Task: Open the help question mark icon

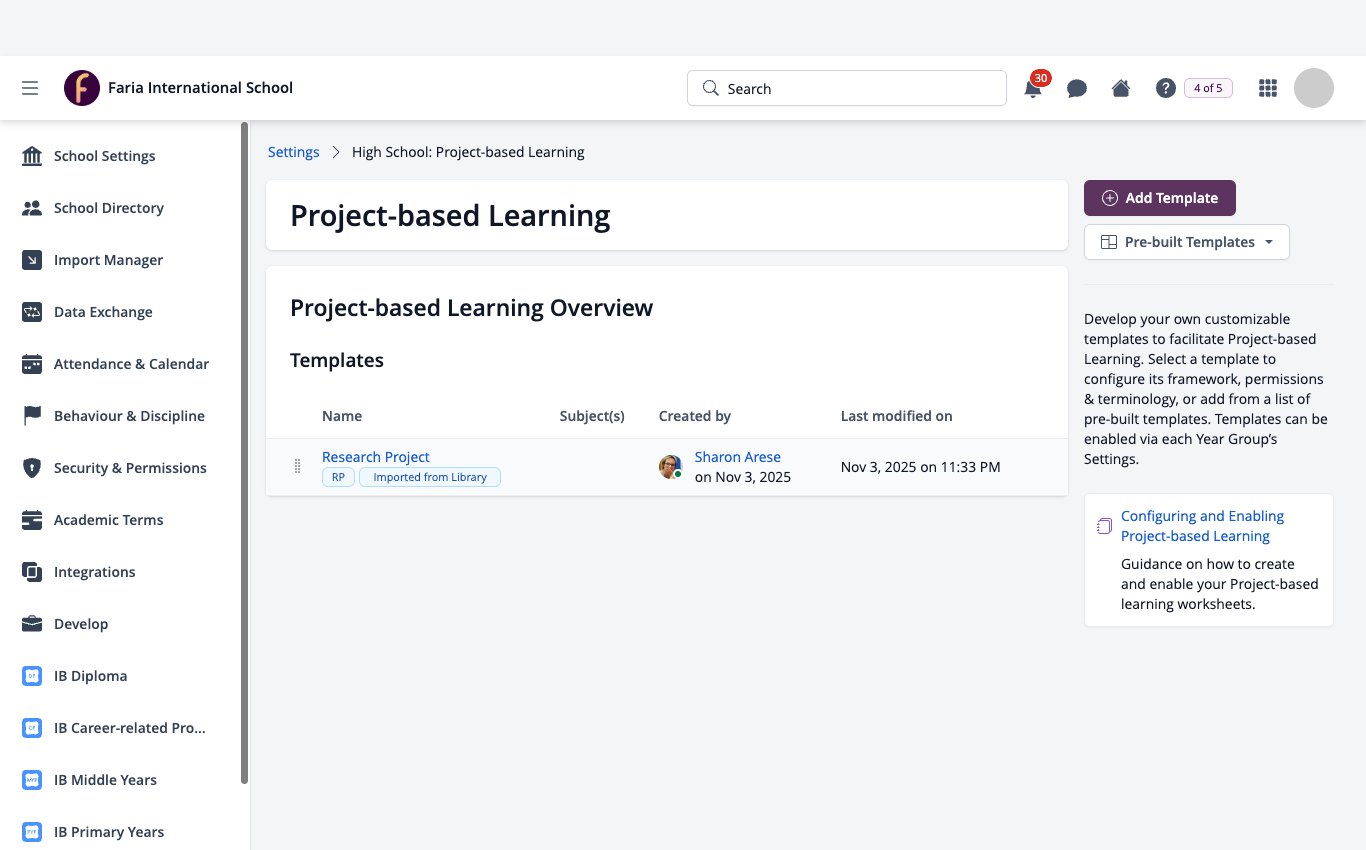Action: tap(1165, 88)
